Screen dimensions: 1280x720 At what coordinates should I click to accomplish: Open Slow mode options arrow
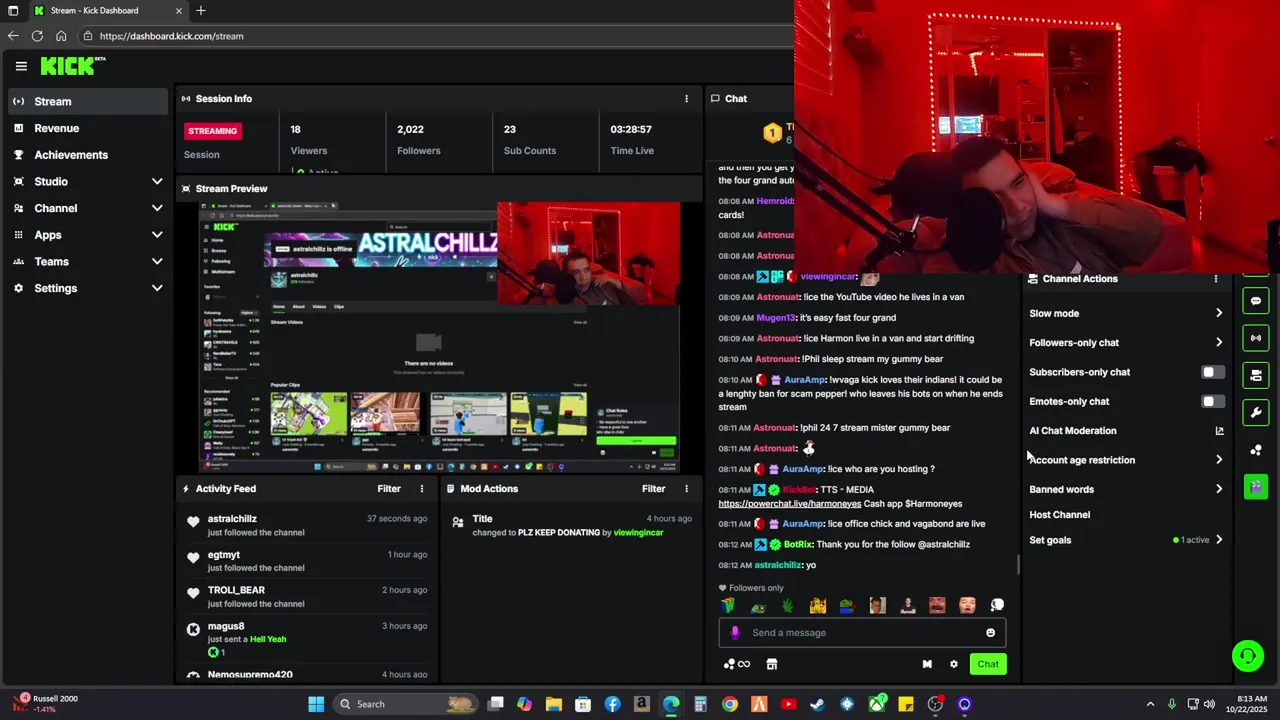[x=1219, y=314]
